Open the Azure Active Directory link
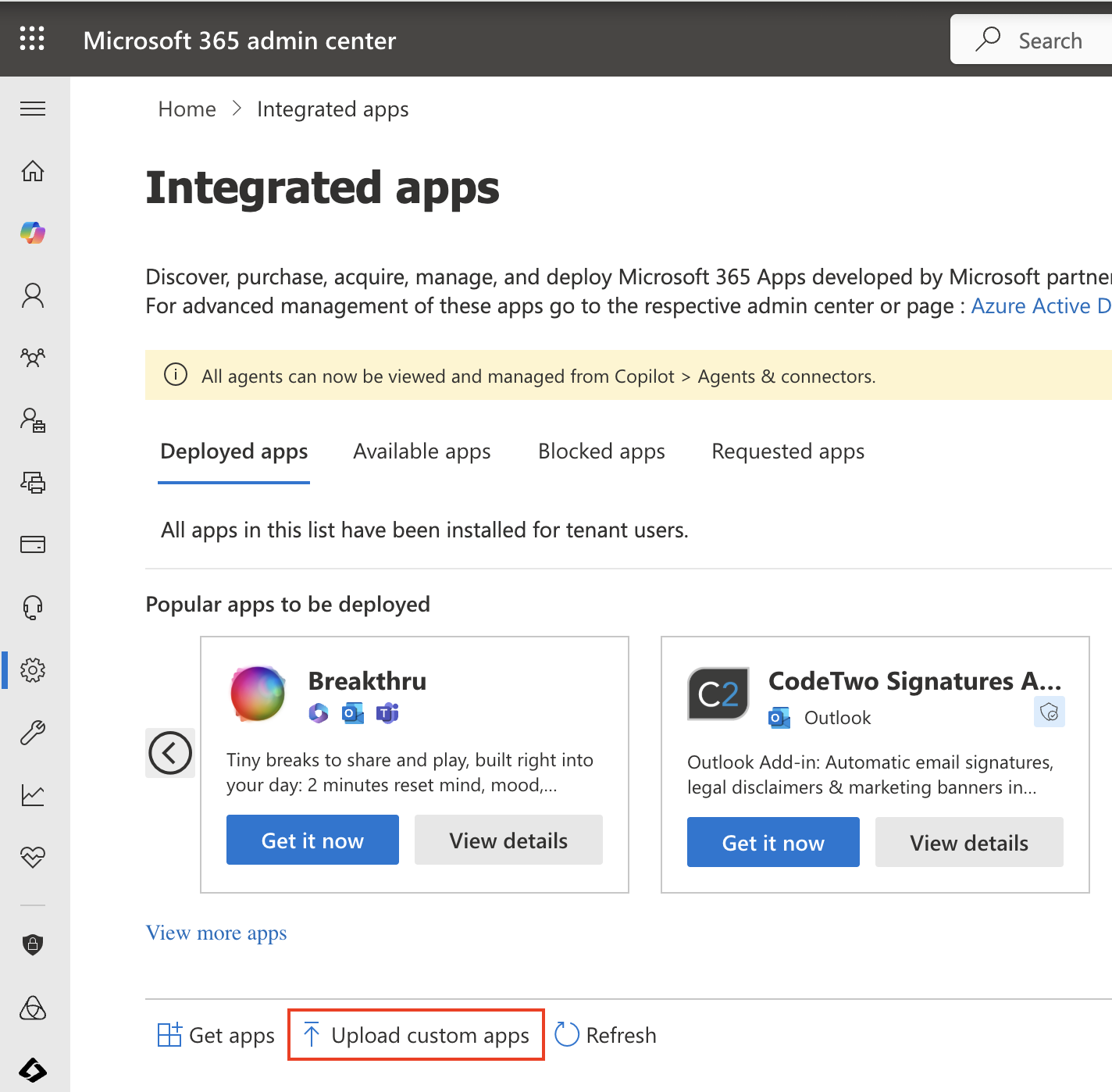 (1041, 305)
